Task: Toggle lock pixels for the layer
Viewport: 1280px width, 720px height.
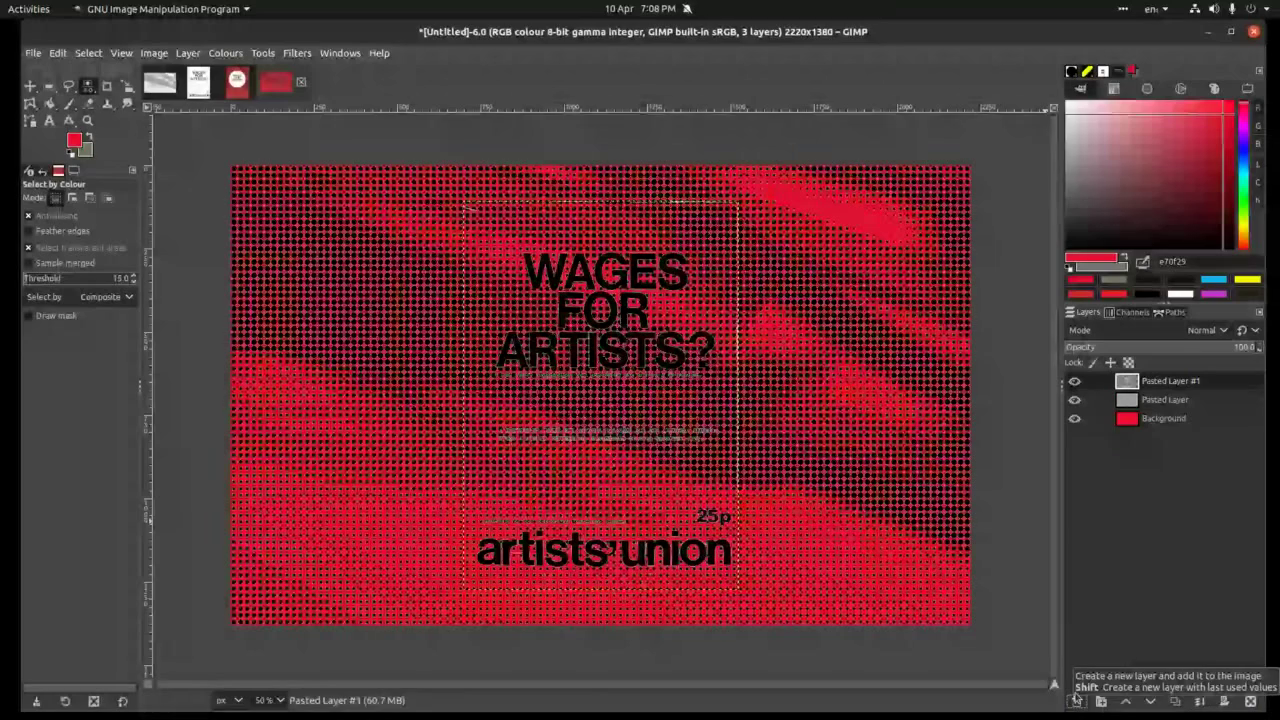Action: (1093, 362)
